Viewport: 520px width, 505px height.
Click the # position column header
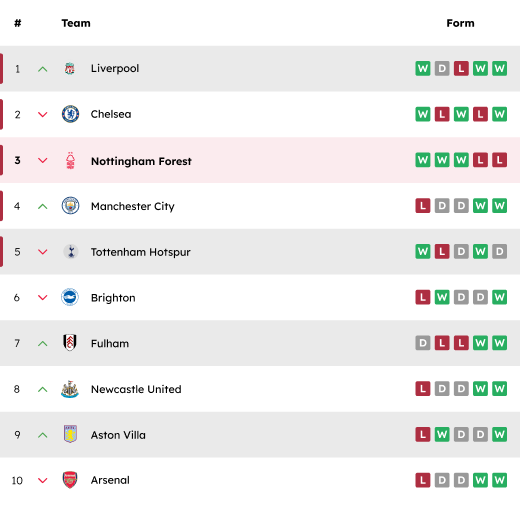(18, 23)
